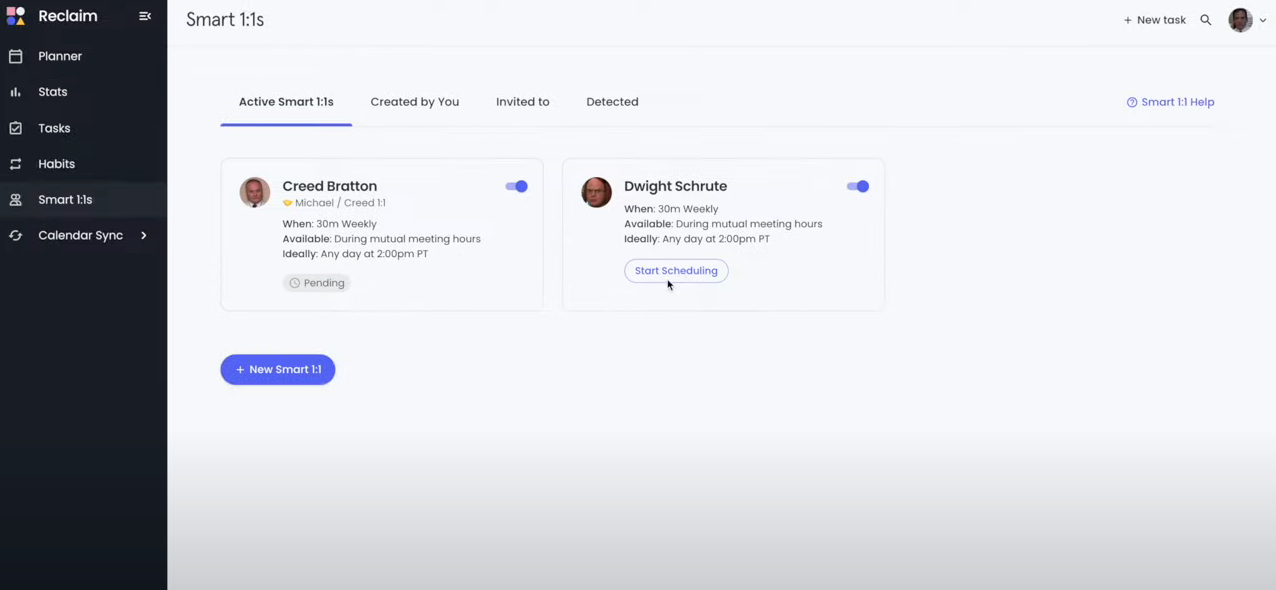Click "When: 30m Weekly" in Dwight's card

(671, 209)
